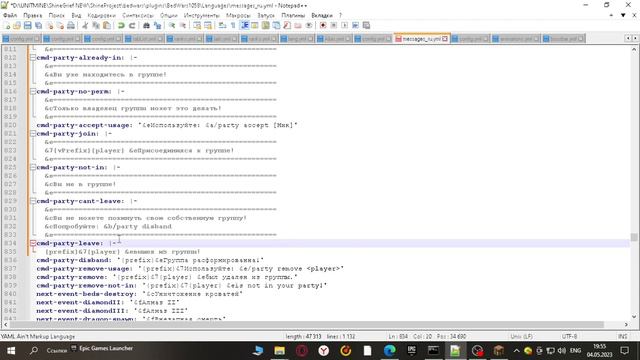Open the Макросы menu

coord(238,15)
